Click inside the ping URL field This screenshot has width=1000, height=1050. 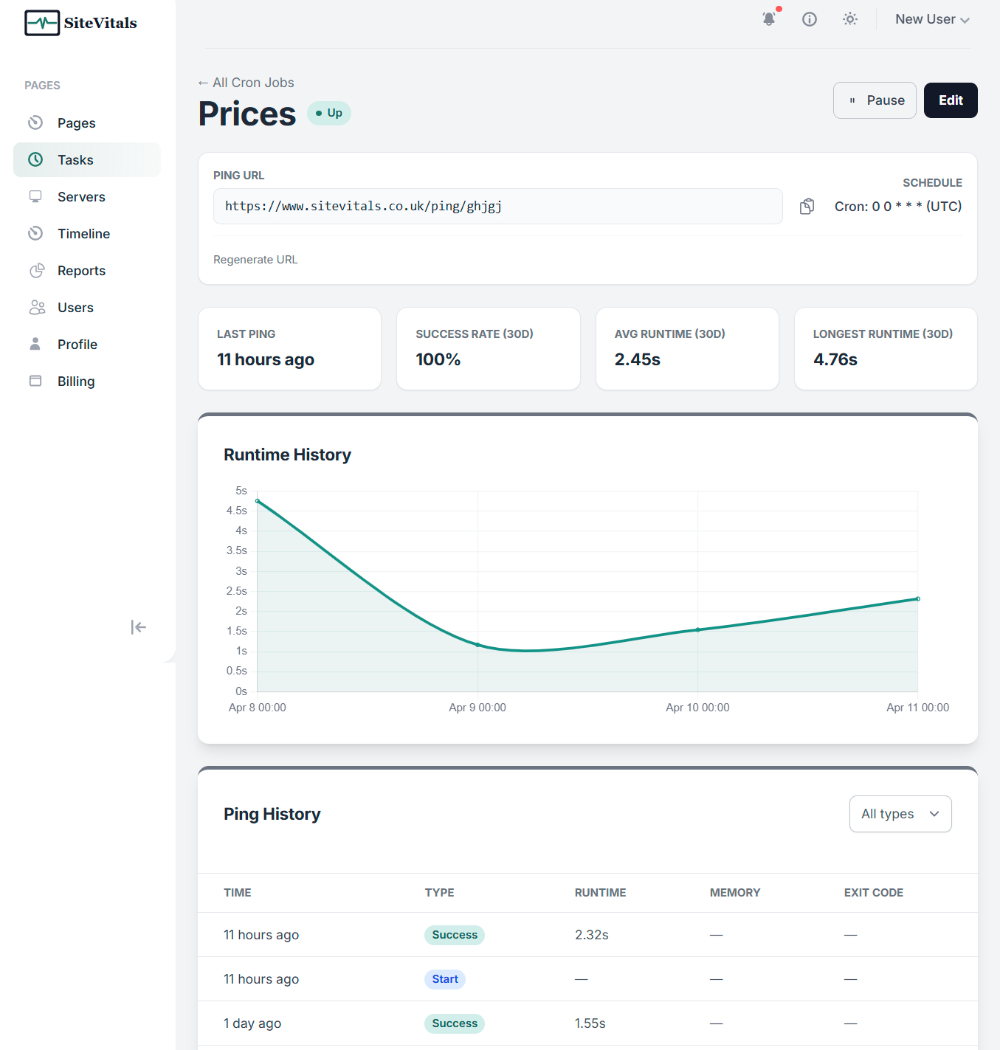pos(497,206)
